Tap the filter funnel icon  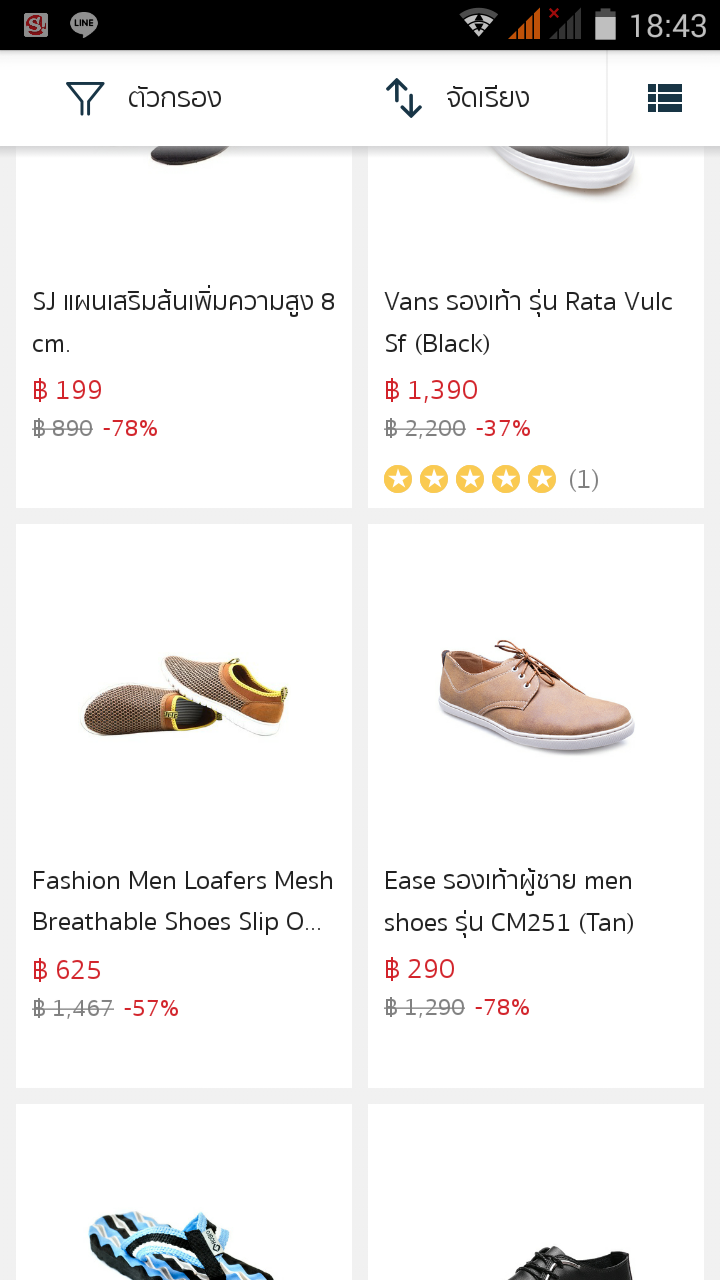click(85, 98)
